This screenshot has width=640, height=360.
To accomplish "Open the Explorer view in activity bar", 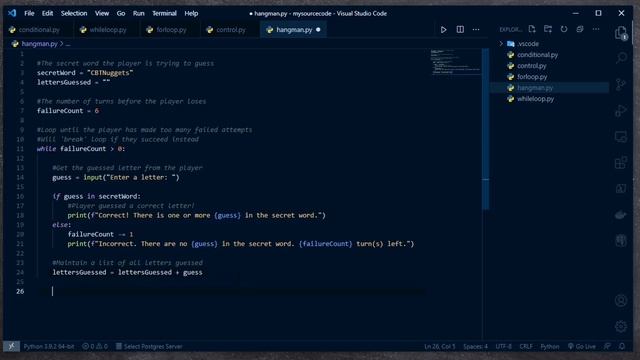I will (x=621, y=33).
